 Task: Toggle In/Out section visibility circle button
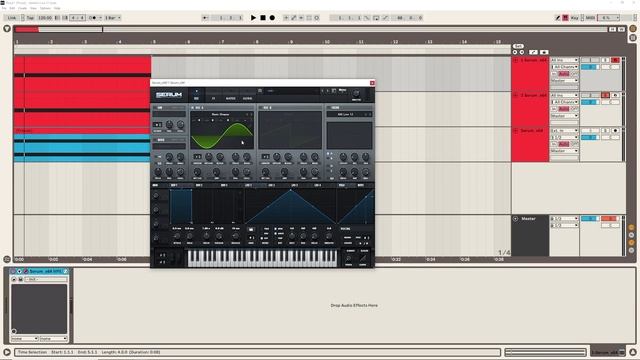coord(631,227)
